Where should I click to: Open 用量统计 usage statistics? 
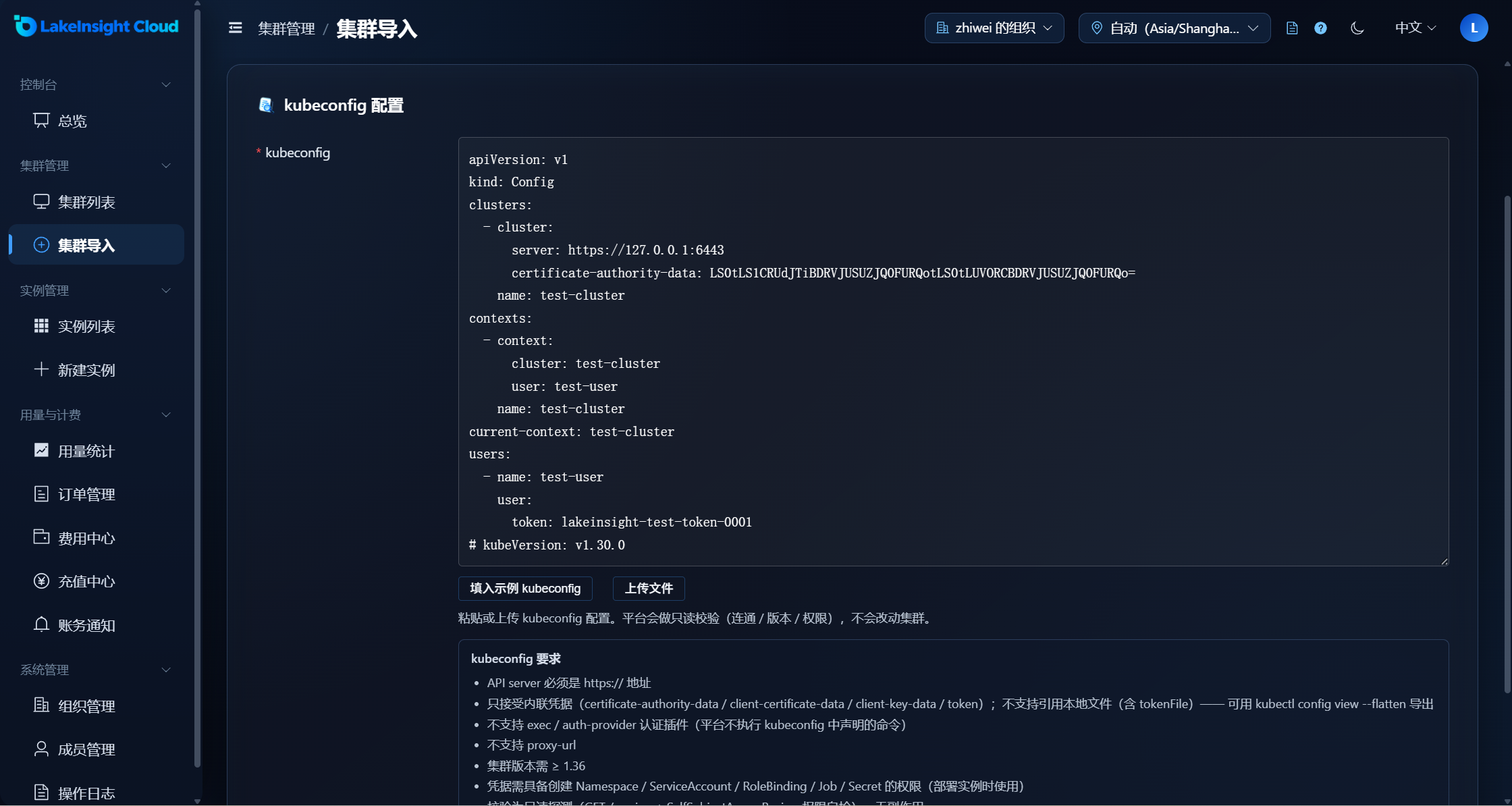click(x=96, y=451)
